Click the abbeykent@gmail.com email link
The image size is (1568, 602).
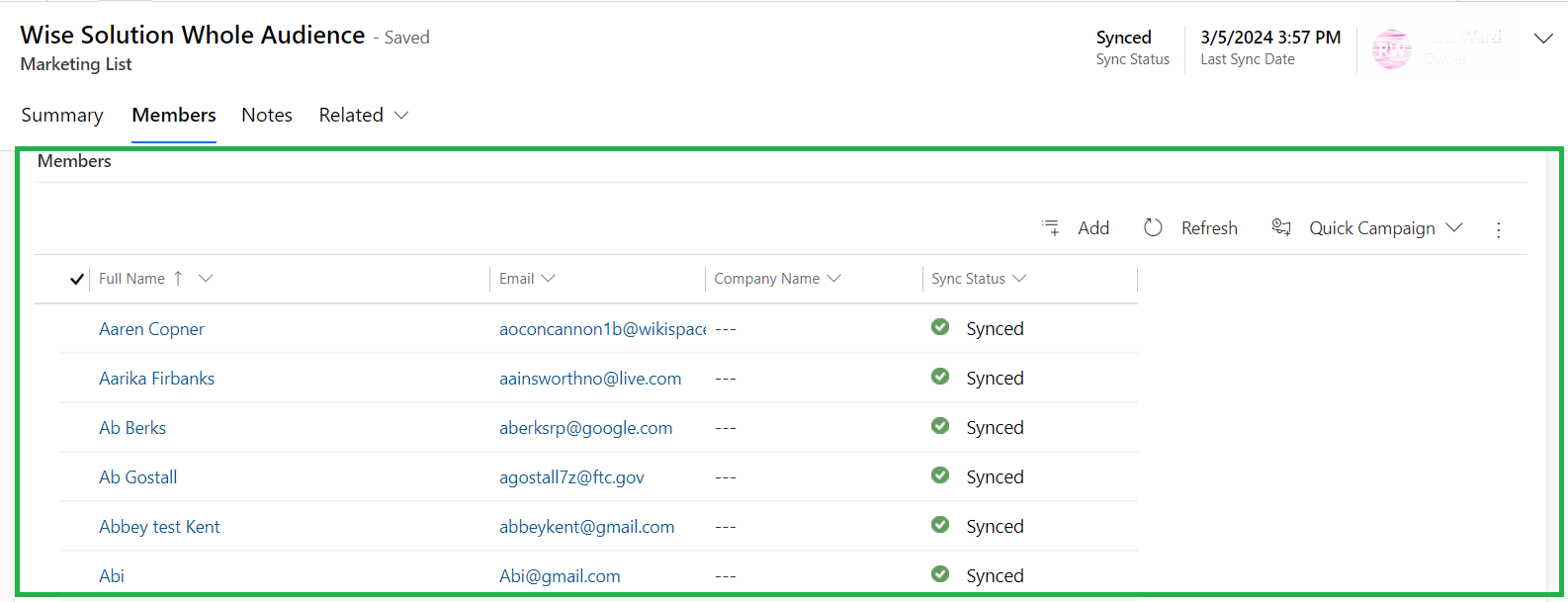586,526
